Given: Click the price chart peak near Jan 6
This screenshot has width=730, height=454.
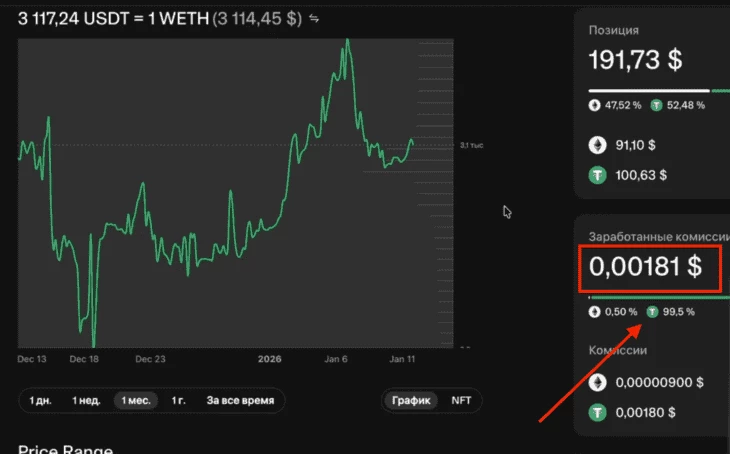Looking at the screenshot, I should tap(347, 42).
